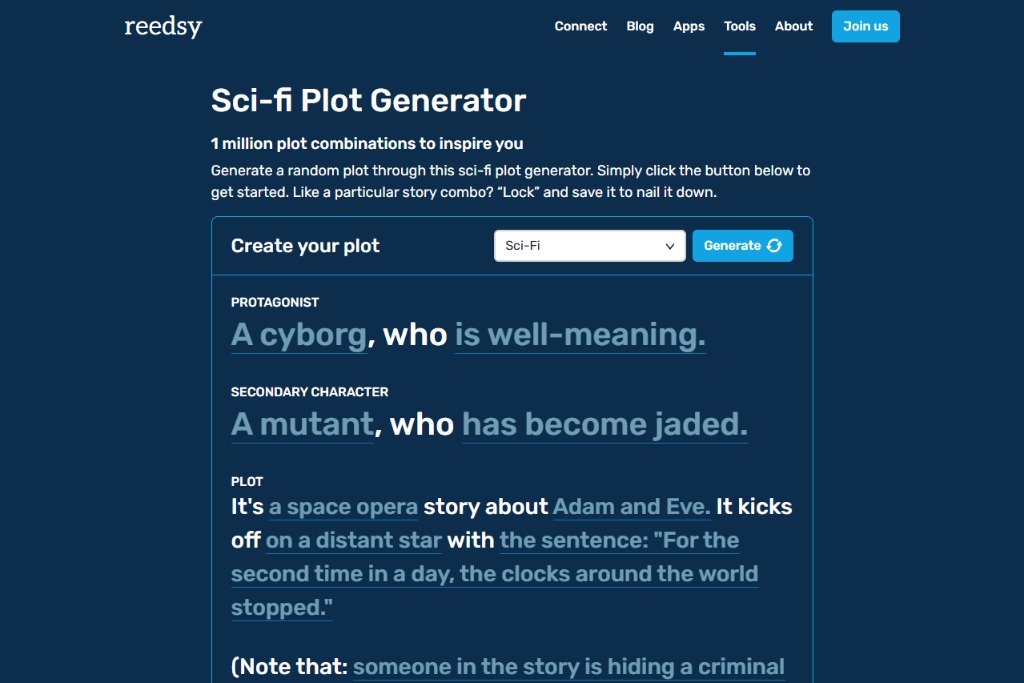This screenshot has width=1024, height=683.
Task: Select the 'a space opera' genre link
Action: click(x=343, y=507)
